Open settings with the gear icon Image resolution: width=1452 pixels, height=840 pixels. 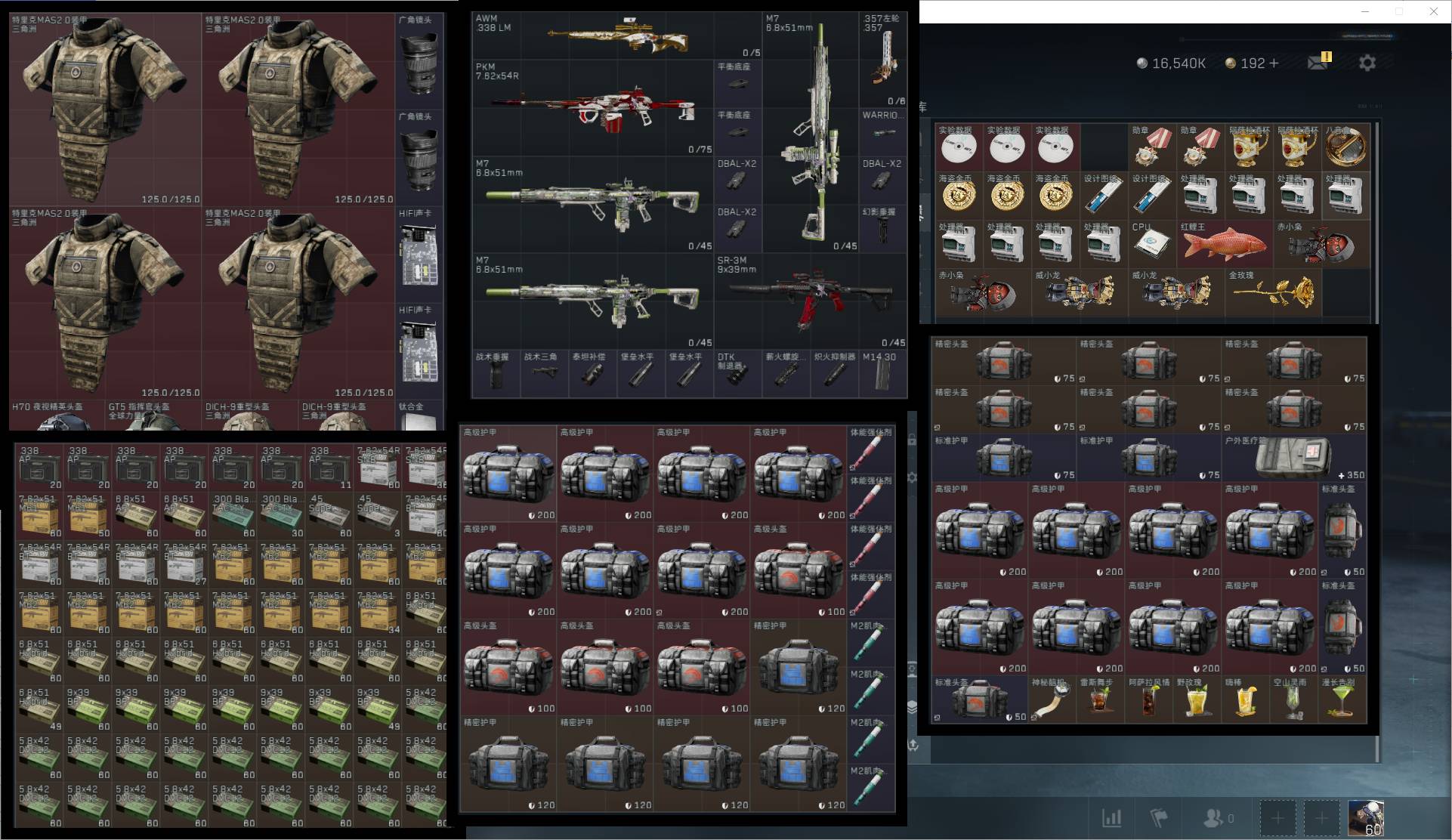pyautogui.click(x=1367, y=63)
